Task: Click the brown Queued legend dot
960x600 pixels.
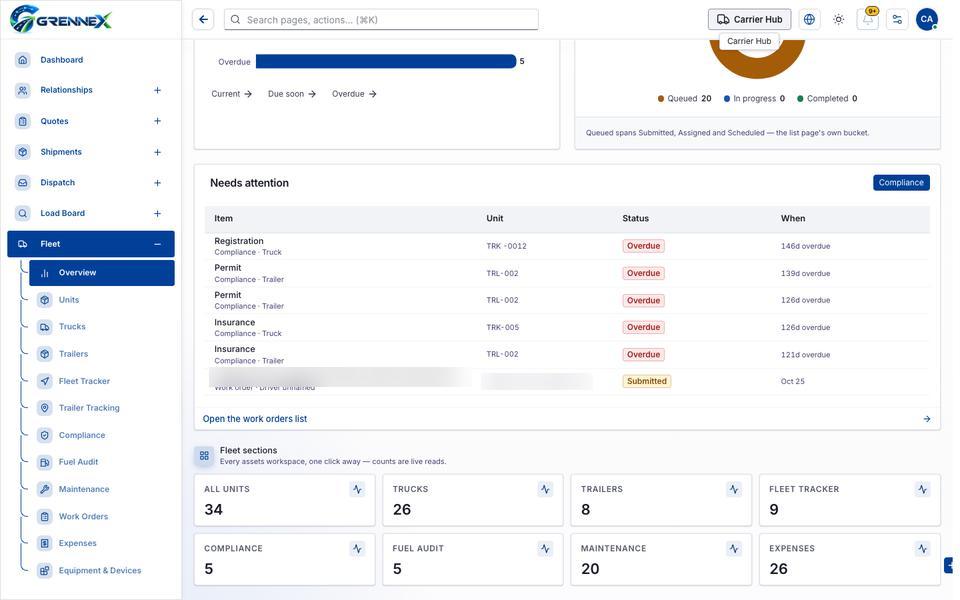Action: 661,99
